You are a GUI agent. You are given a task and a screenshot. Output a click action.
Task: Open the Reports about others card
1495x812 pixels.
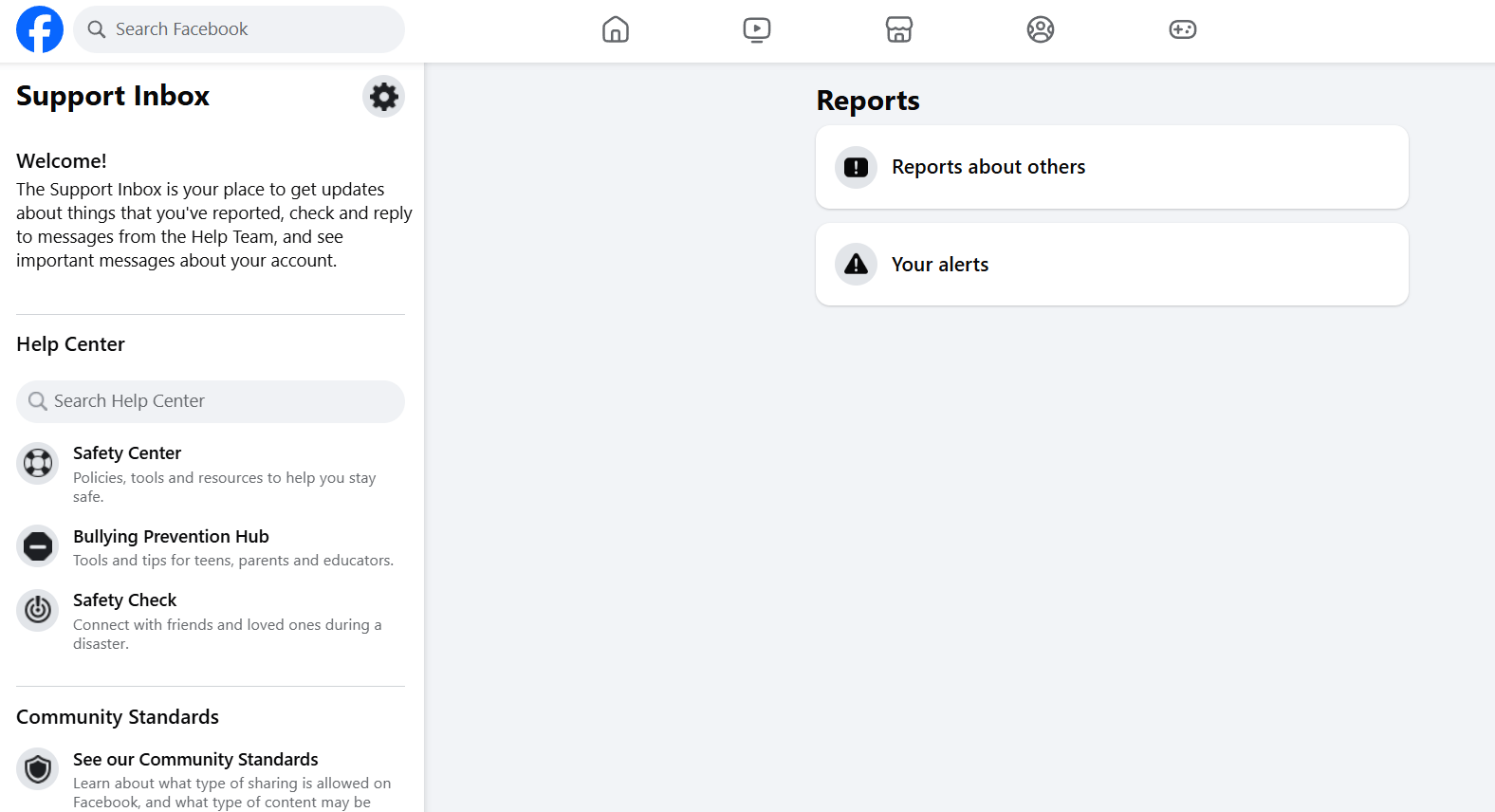[x=1112, y=167]
